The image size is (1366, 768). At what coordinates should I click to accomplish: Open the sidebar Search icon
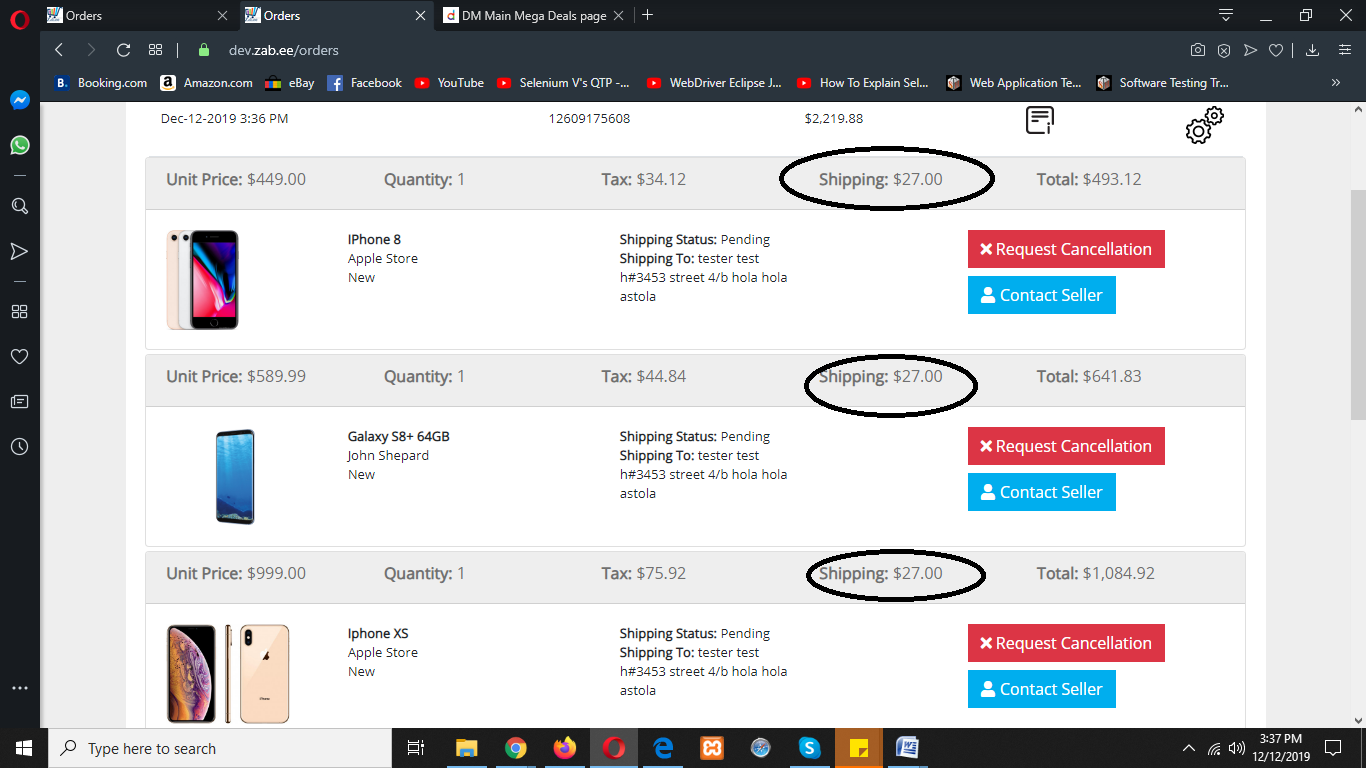coord(19,206)
